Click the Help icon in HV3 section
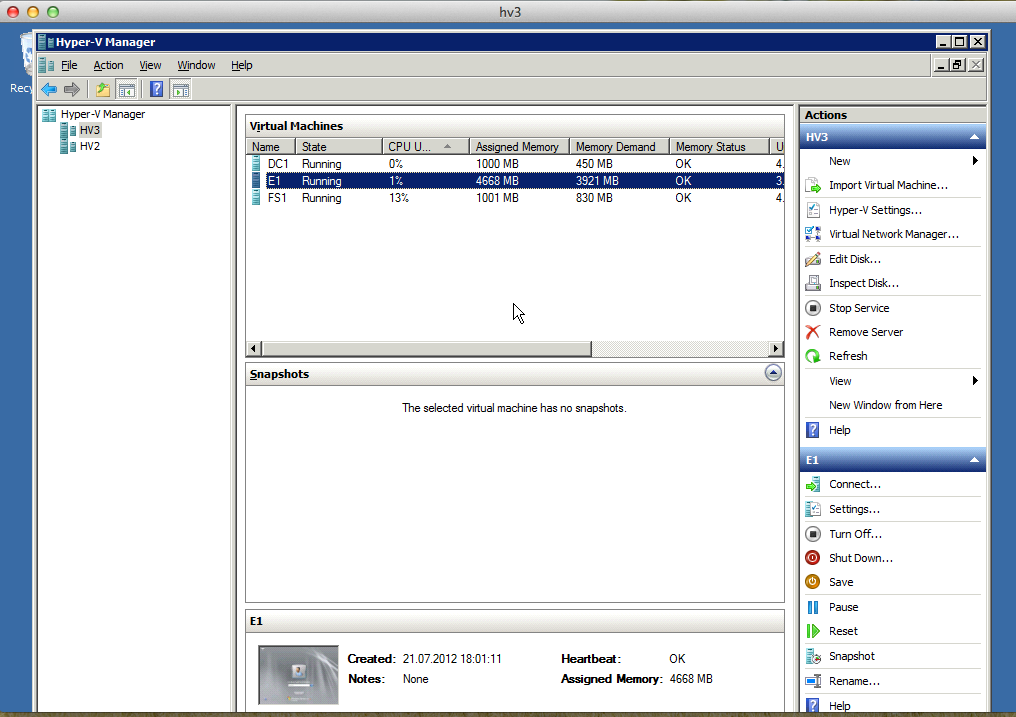1016x717 pixels. (x=813, y=430)
